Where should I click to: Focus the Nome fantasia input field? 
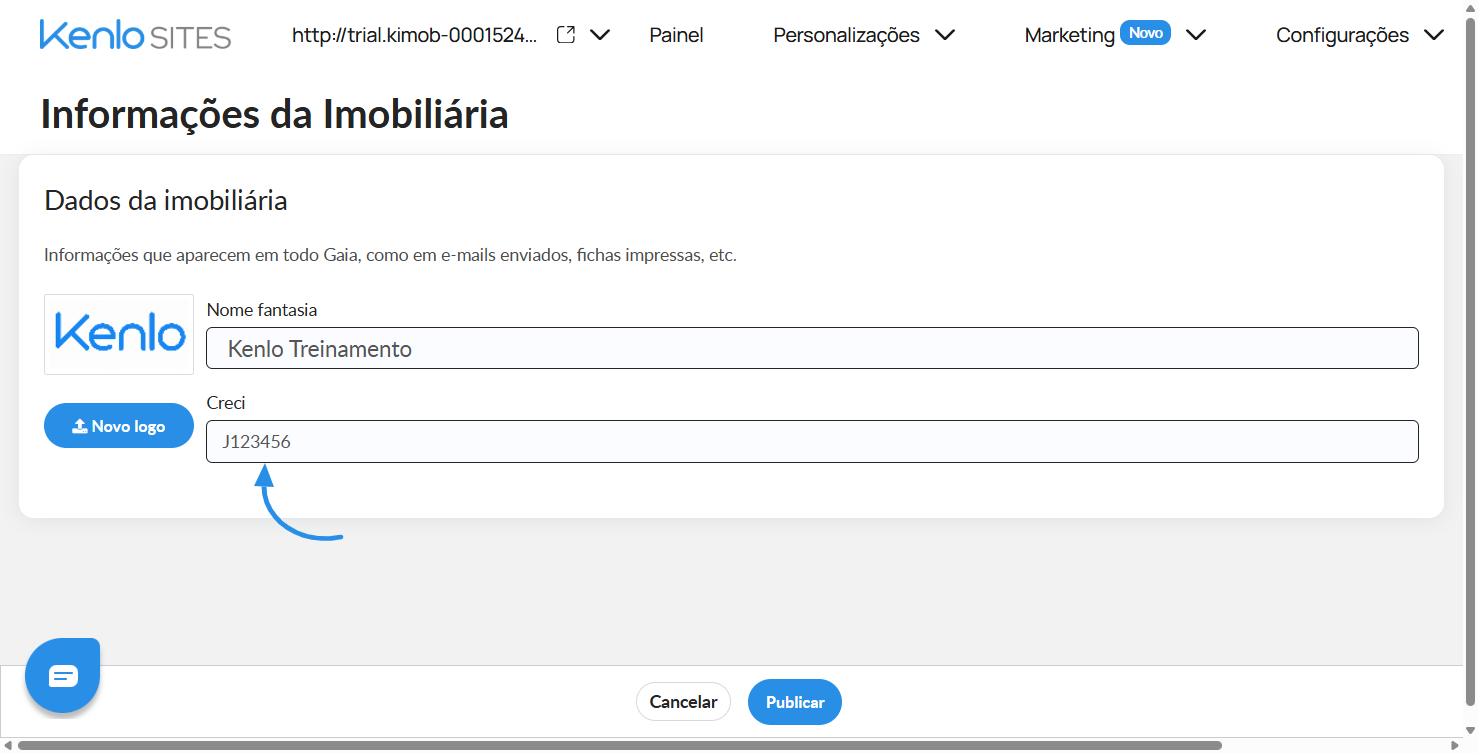(812, 348)
